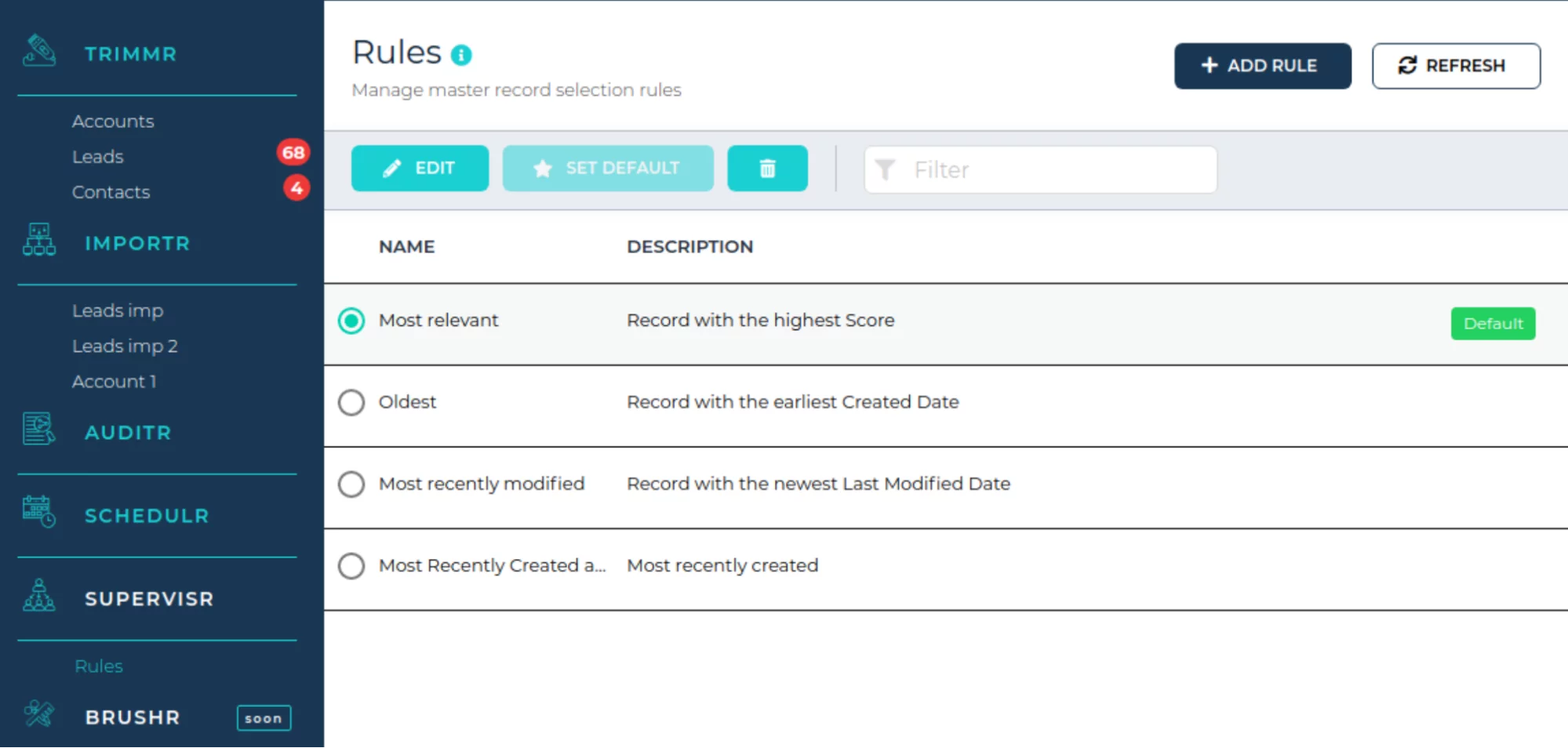The image size is (1568, 748).
Task: Click the Trimmr logo icon in sidebar
Action: (x=39, y=52)
